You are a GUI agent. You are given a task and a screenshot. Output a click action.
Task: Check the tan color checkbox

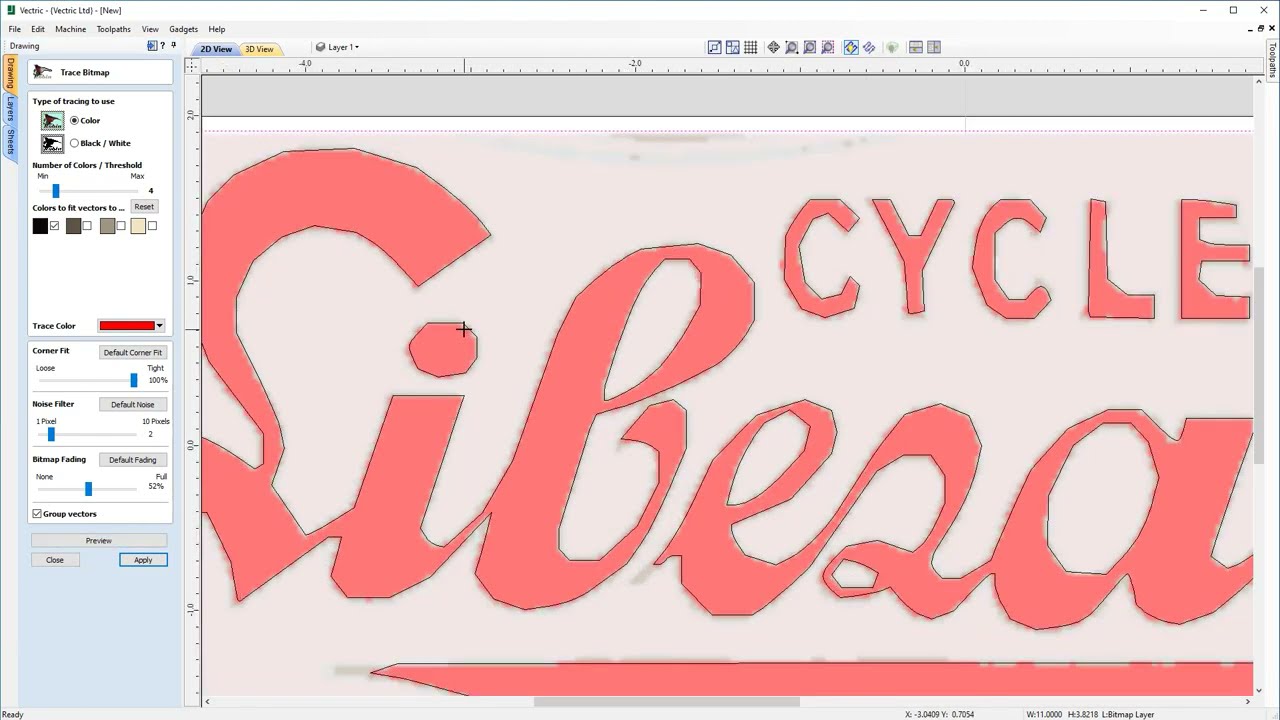121,226
